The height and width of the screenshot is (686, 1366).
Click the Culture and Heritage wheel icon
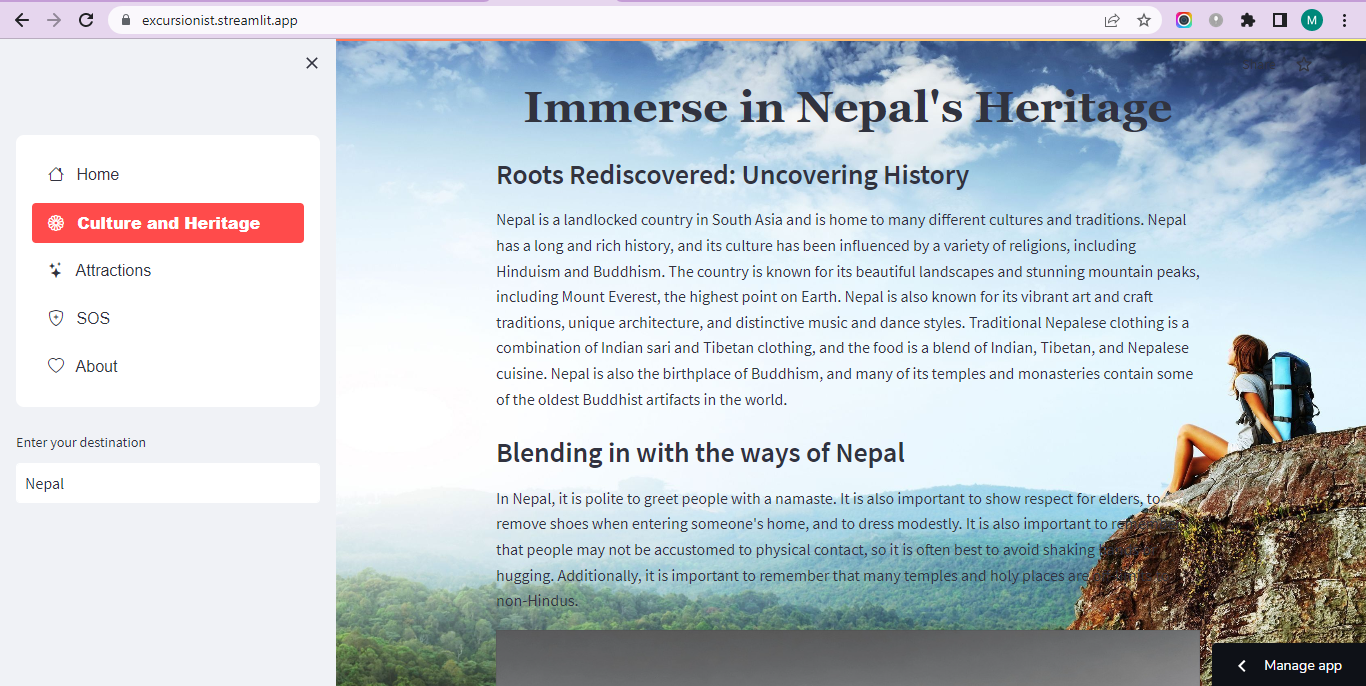pyautogui.click(x=56, y=223)
